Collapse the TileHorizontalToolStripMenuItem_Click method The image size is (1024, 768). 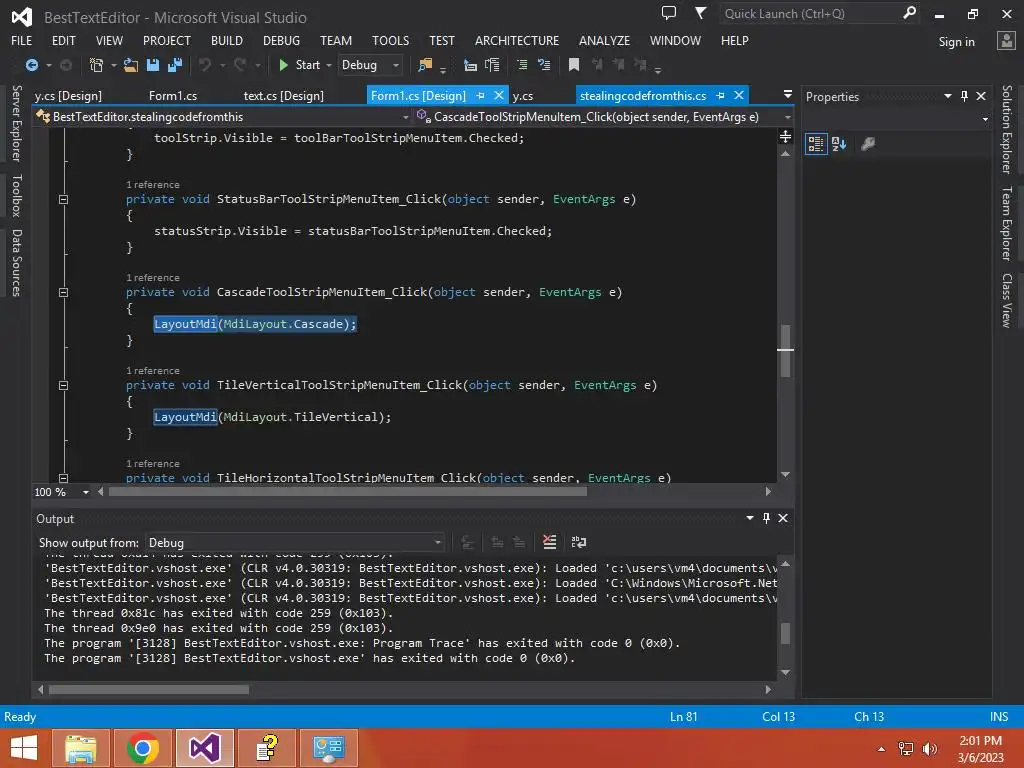(63, 478)
